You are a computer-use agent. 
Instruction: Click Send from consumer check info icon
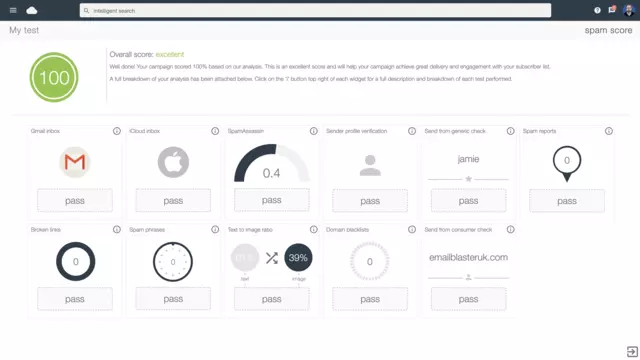pos(510,229)
